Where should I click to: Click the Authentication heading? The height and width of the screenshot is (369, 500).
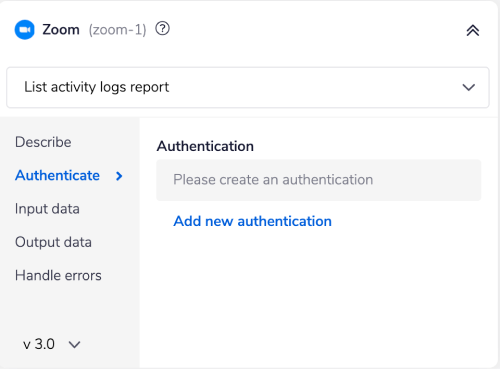[x=205, y=146]
